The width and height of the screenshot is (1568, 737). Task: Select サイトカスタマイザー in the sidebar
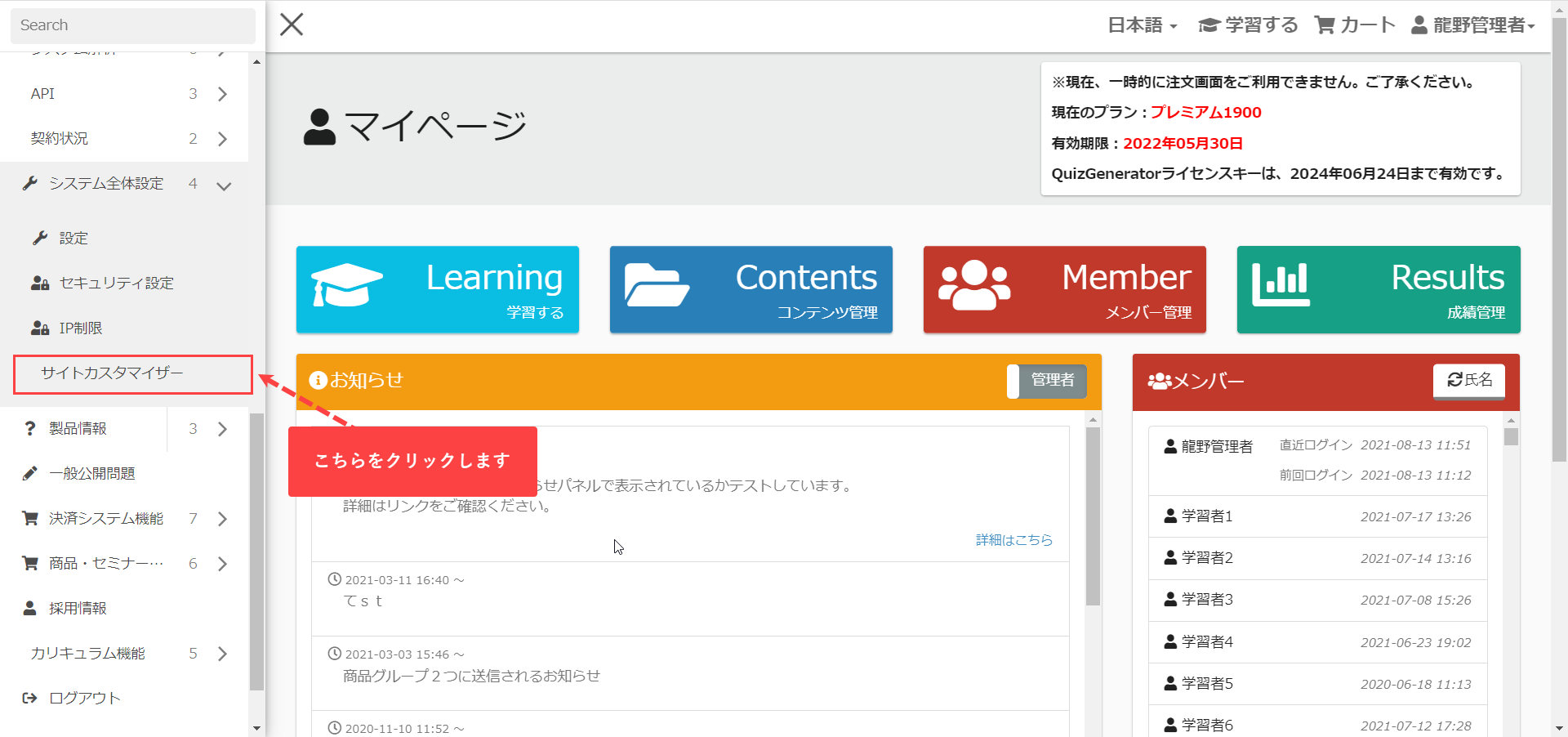[x=113, y=373]
